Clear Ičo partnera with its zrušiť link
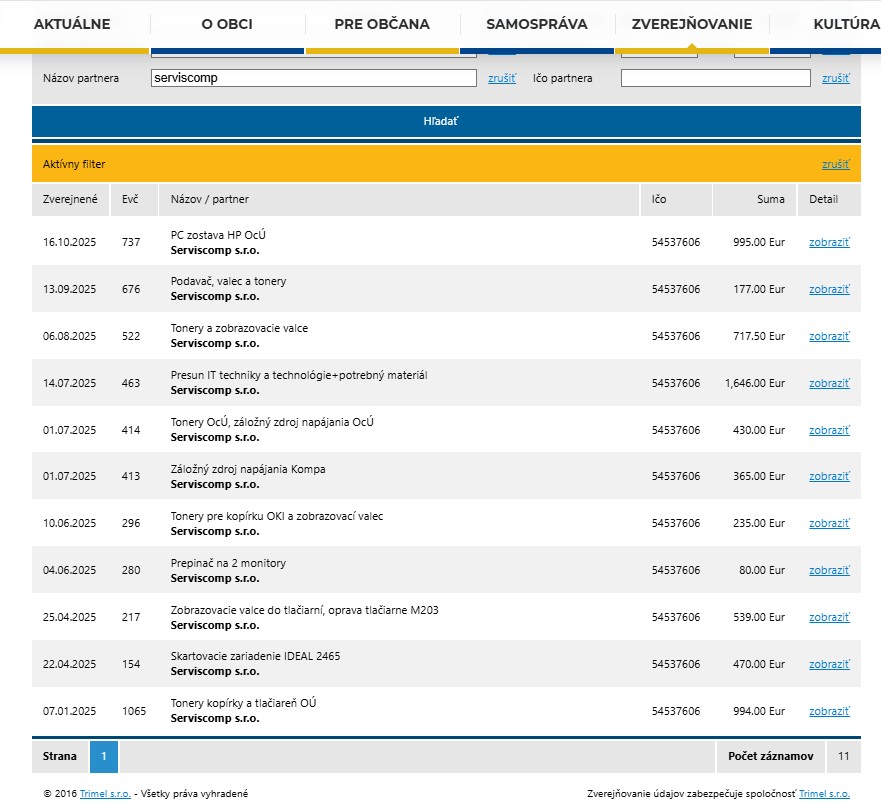 pos(835,78)
